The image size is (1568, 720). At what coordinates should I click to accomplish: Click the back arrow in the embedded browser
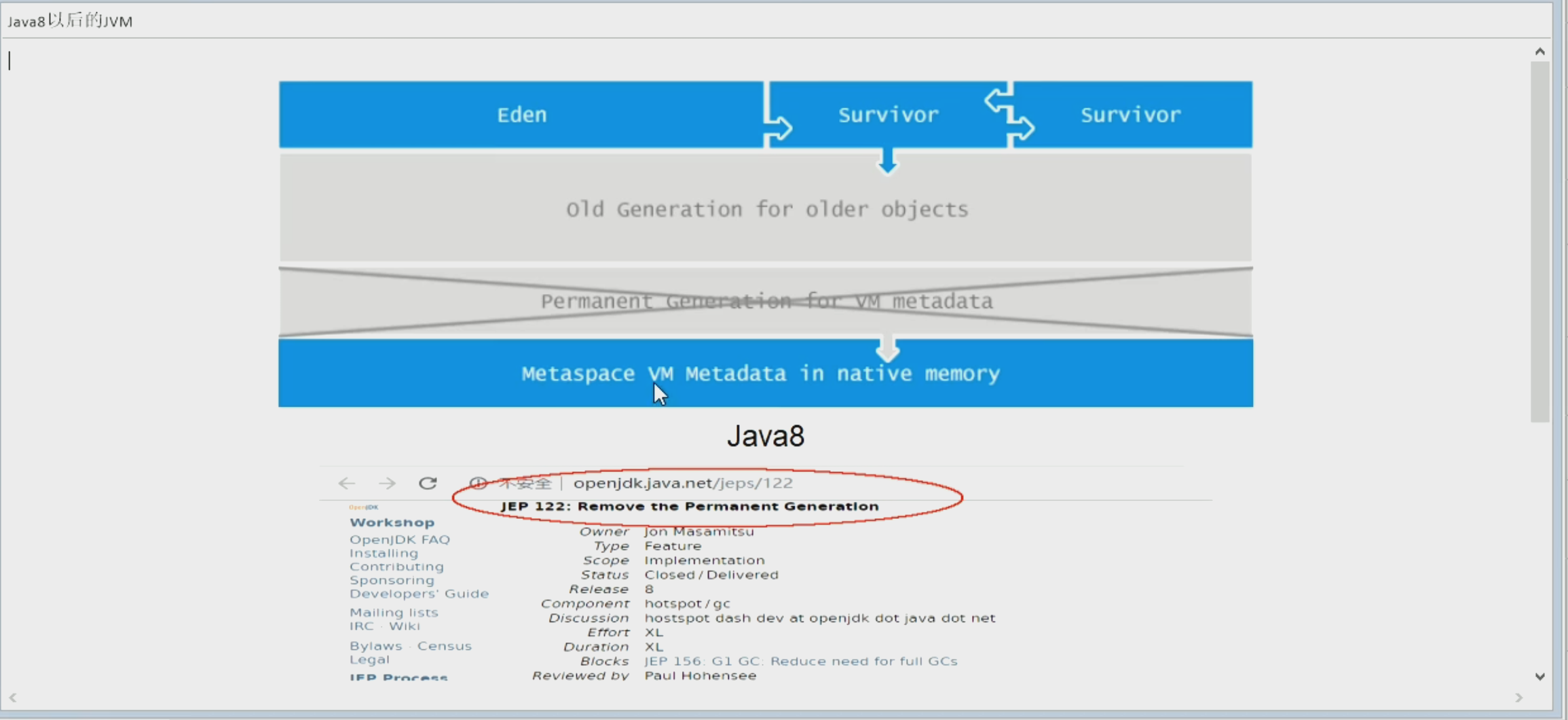tap(347, 483)
